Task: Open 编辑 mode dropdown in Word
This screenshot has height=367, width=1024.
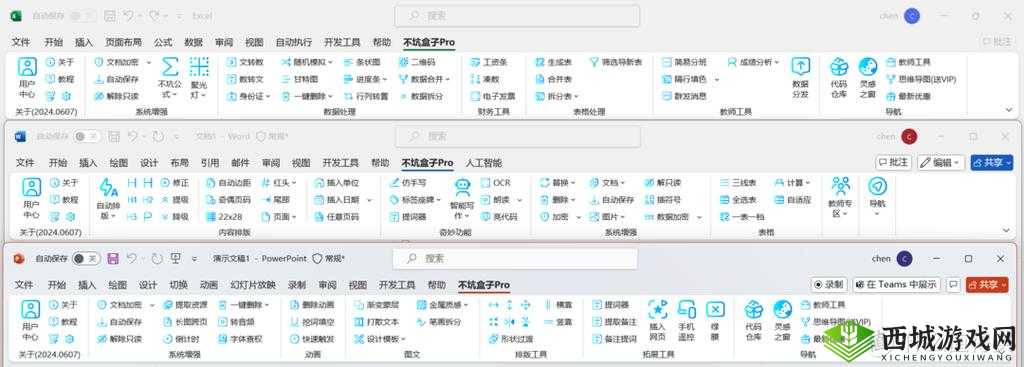Action: tap(941, 162)
